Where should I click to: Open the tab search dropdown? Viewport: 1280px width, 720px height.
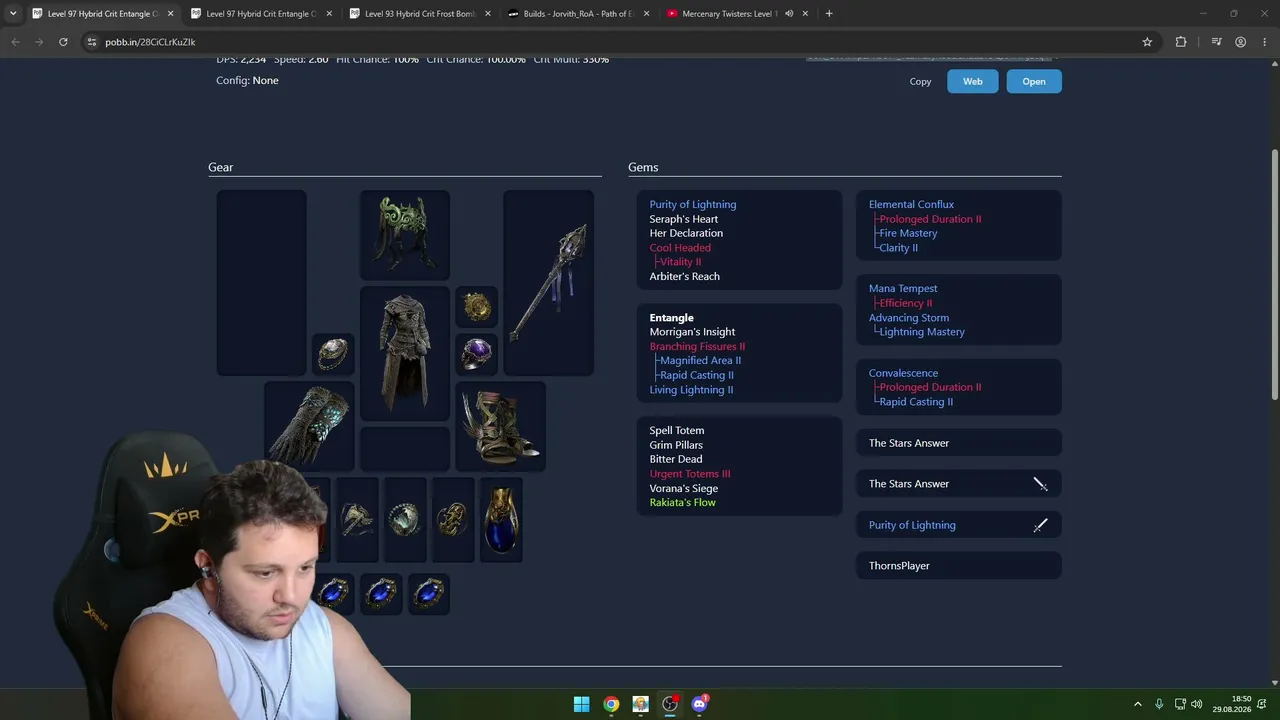pyautogui.click(x=13, y=14)
